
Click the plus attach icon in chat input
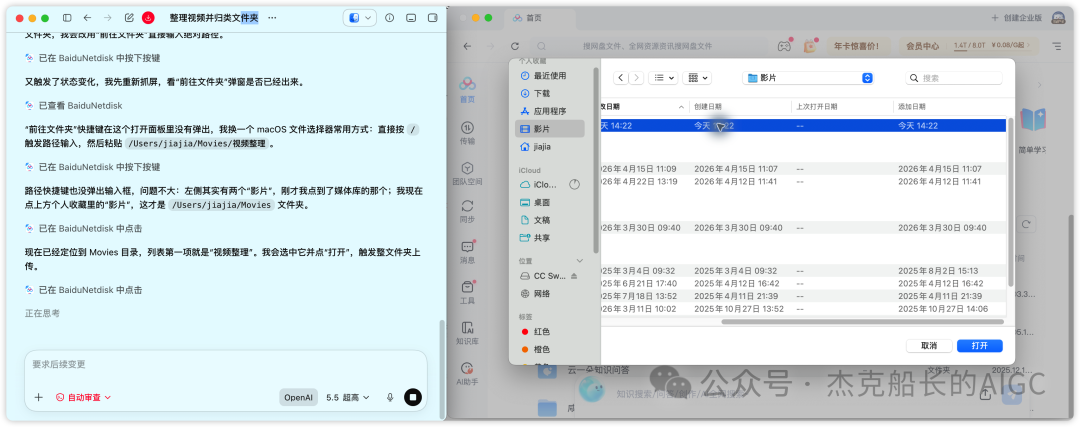(39, 397)
